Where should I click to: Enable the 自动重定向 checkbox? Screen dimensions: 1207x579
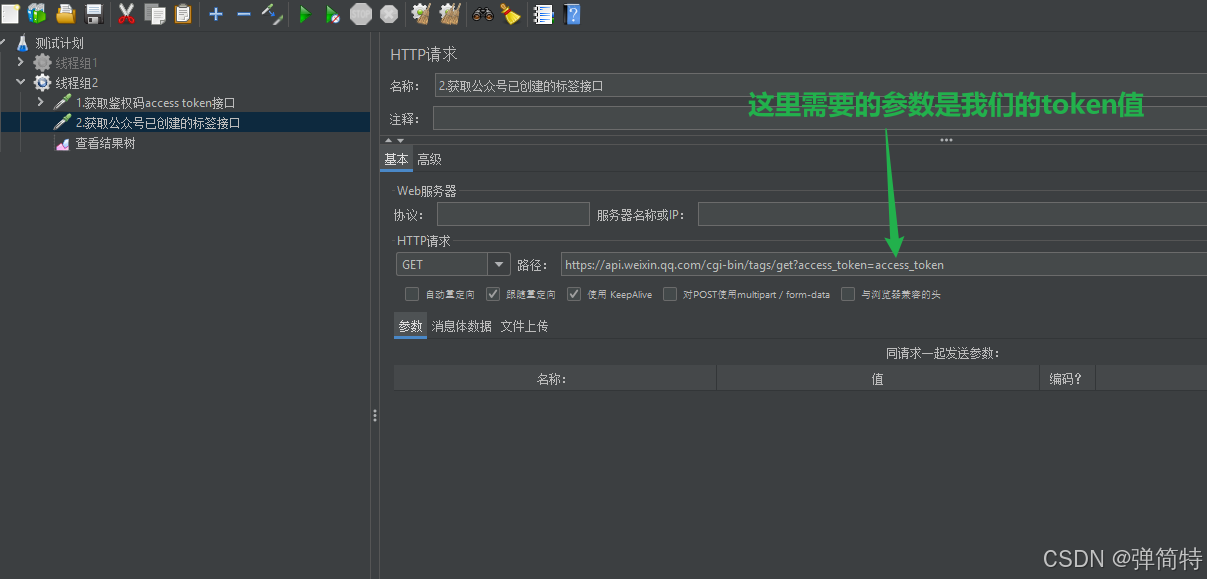point(411,293)
